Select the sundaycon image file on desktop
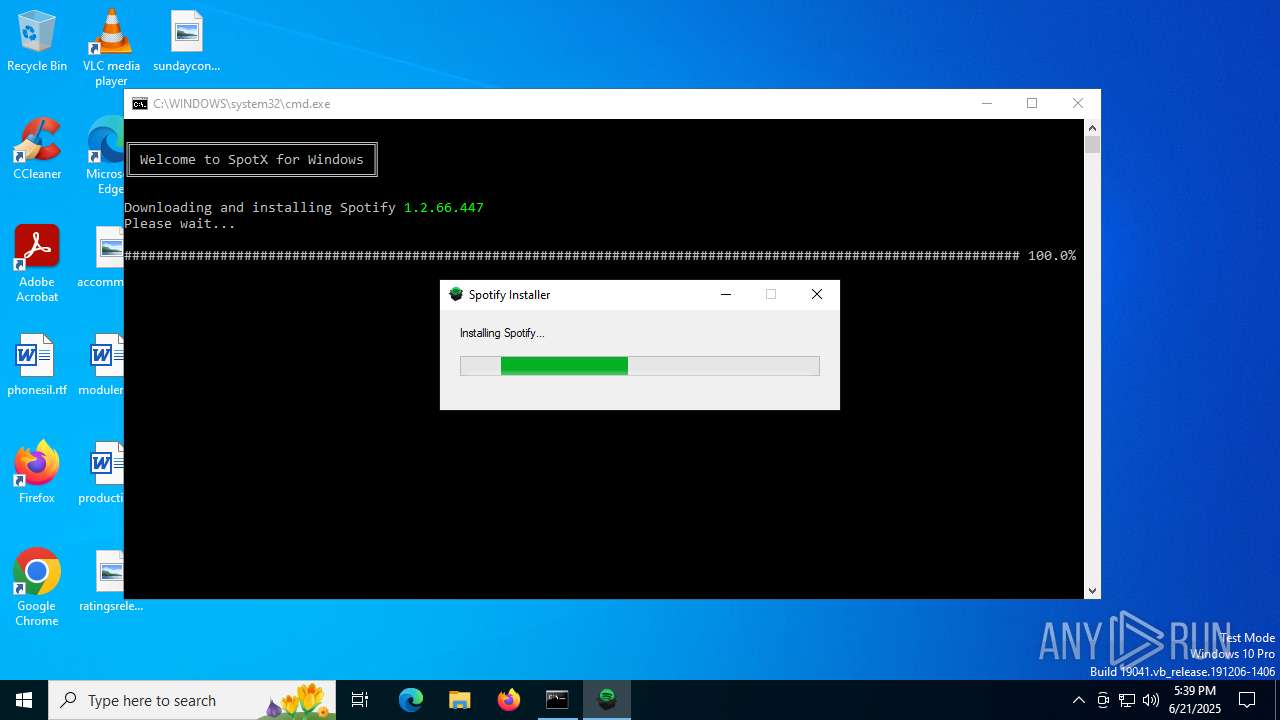Image resolution: width=1280 pixels, height=720 pixels. [186, 42]
